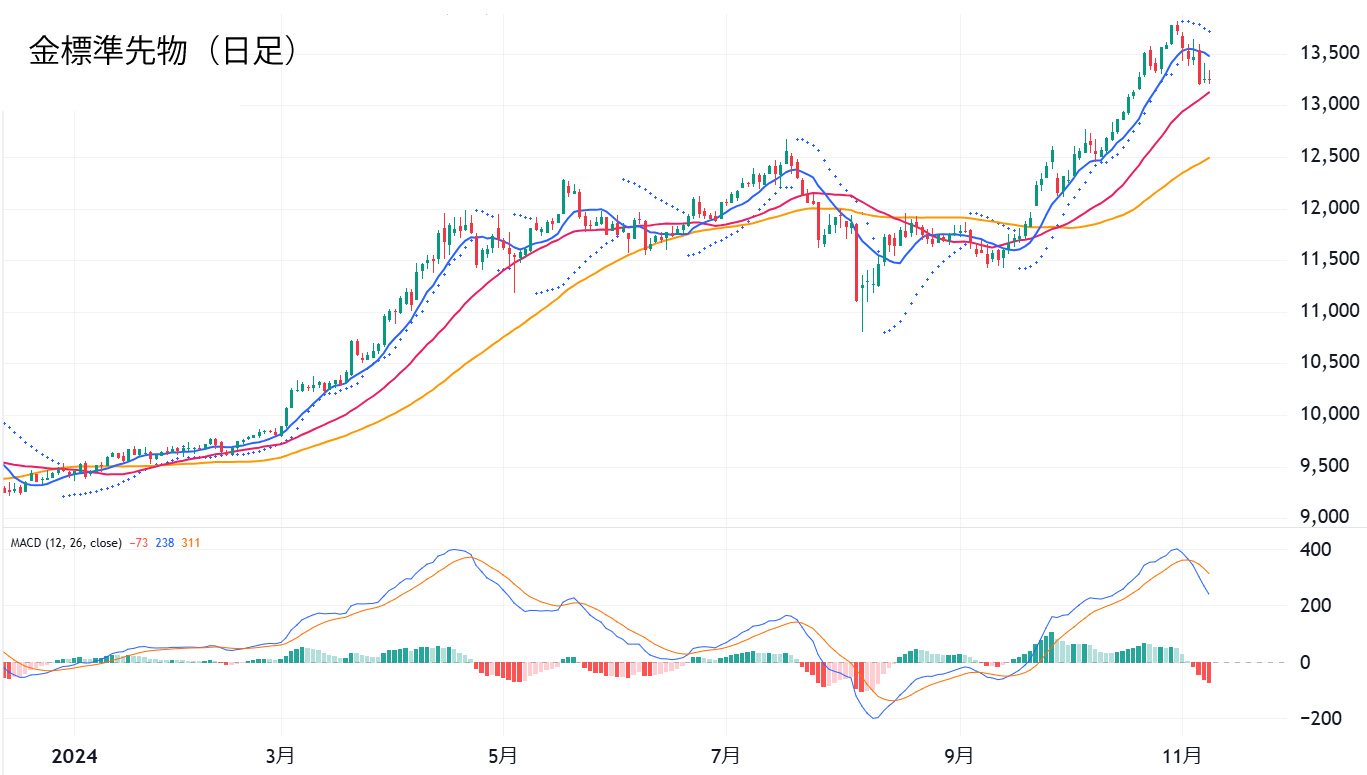The width and height of the screenshot is (1367, 775).
Task: Click the 2024 label on time axis
Action: 73,754
